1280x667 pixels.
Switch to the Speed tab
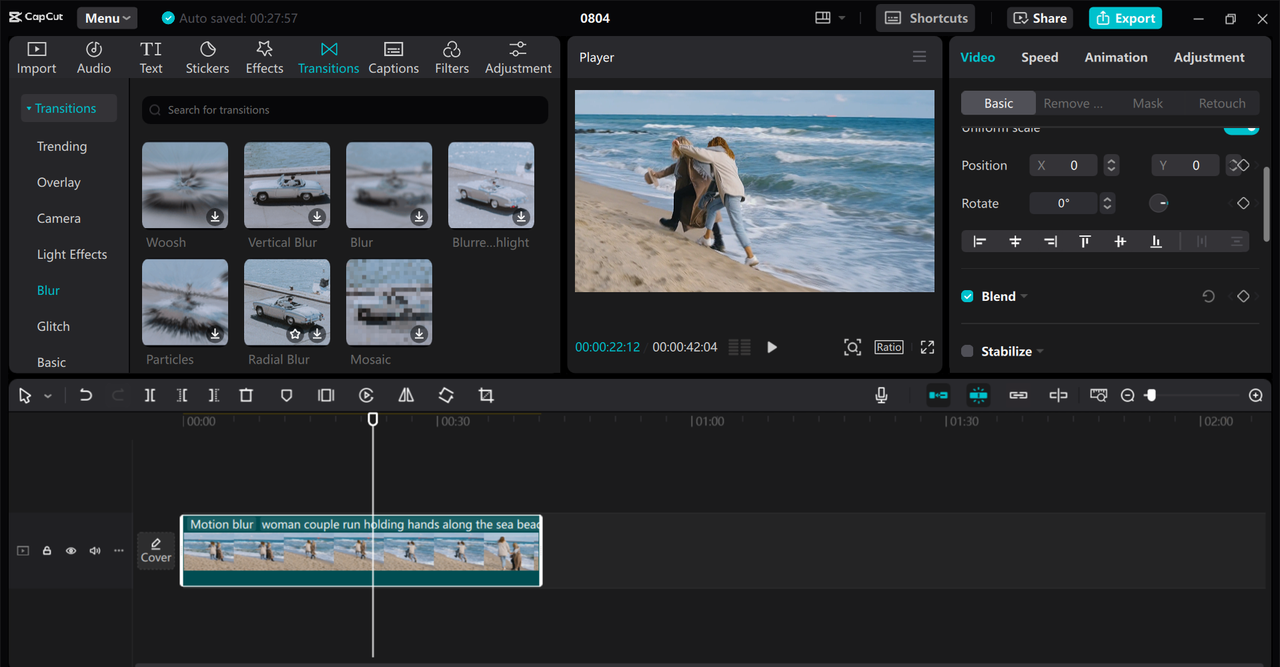pos(1039,57)
